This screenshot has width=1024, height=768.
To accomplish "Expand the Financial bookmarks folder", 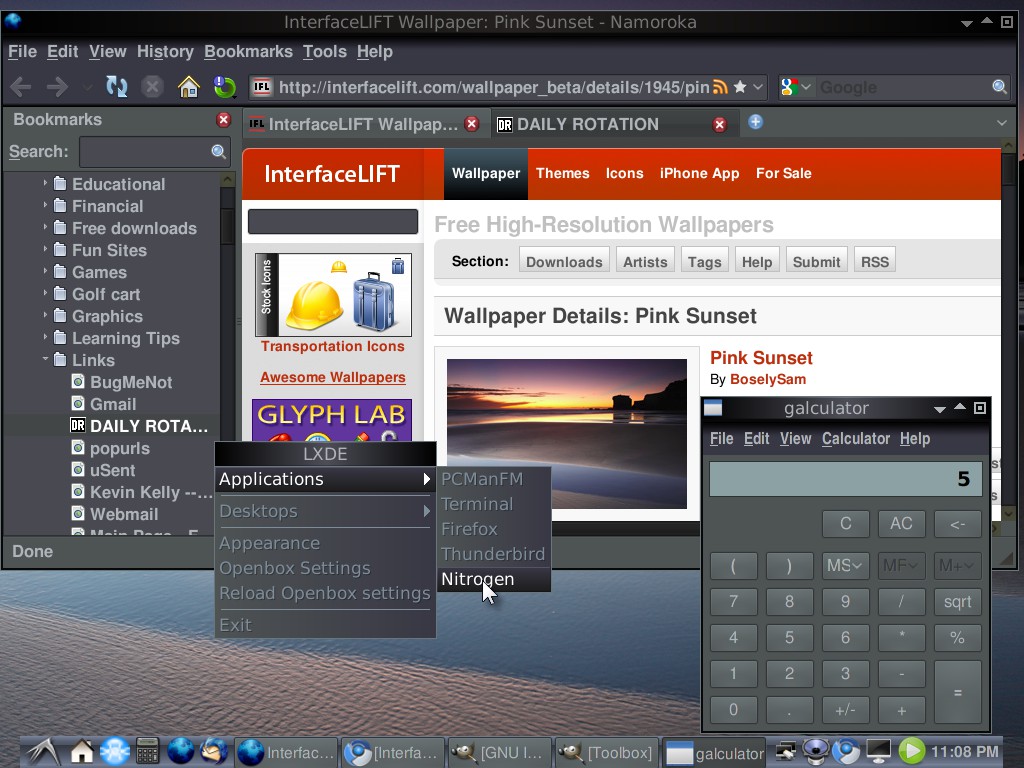I will 45,205.
